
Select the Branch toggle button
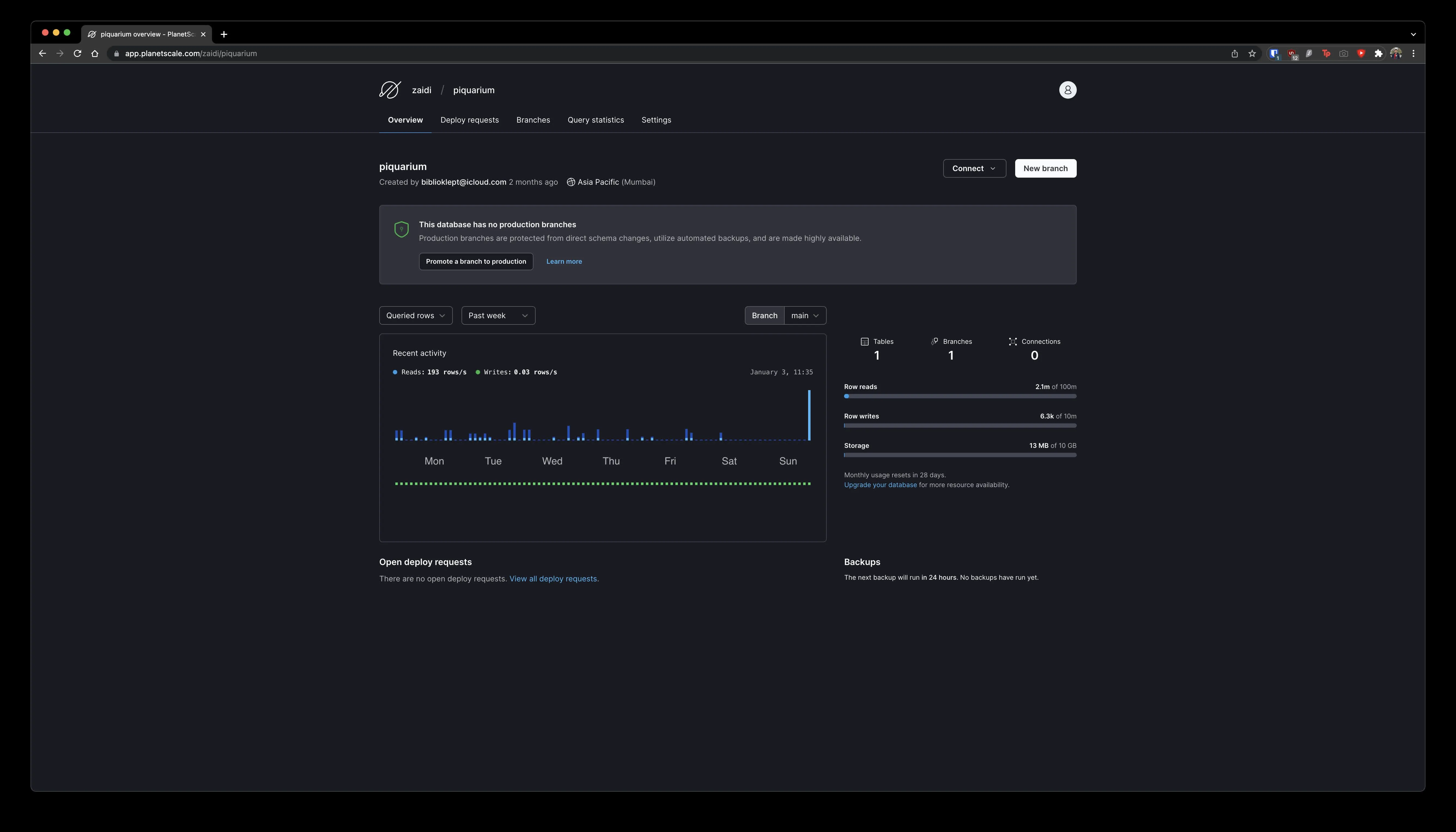pos(764,315)
